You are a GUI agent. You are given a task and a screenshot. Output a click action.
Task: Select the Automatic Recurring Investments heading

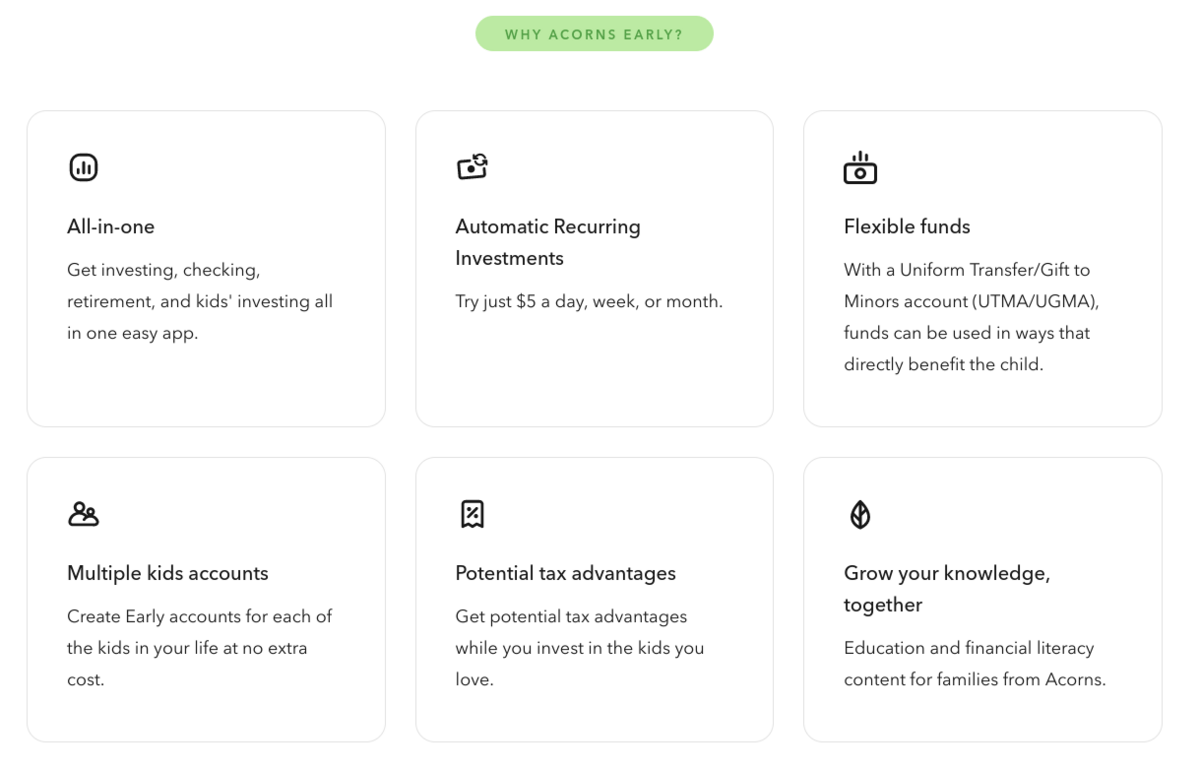[548, 242]
